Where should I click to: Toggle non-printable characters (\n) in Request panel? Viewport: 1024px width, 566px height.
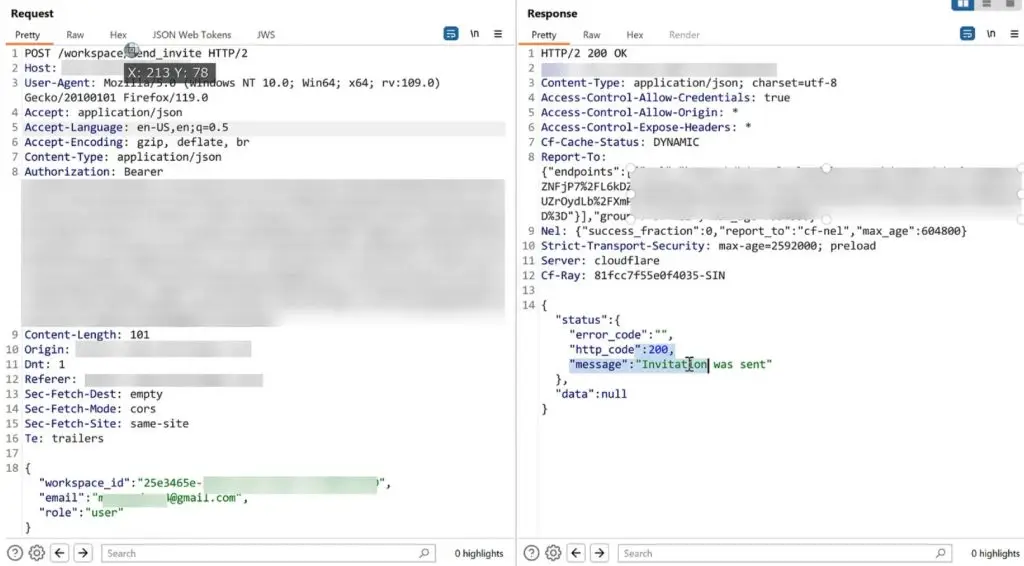click(475, 33)
